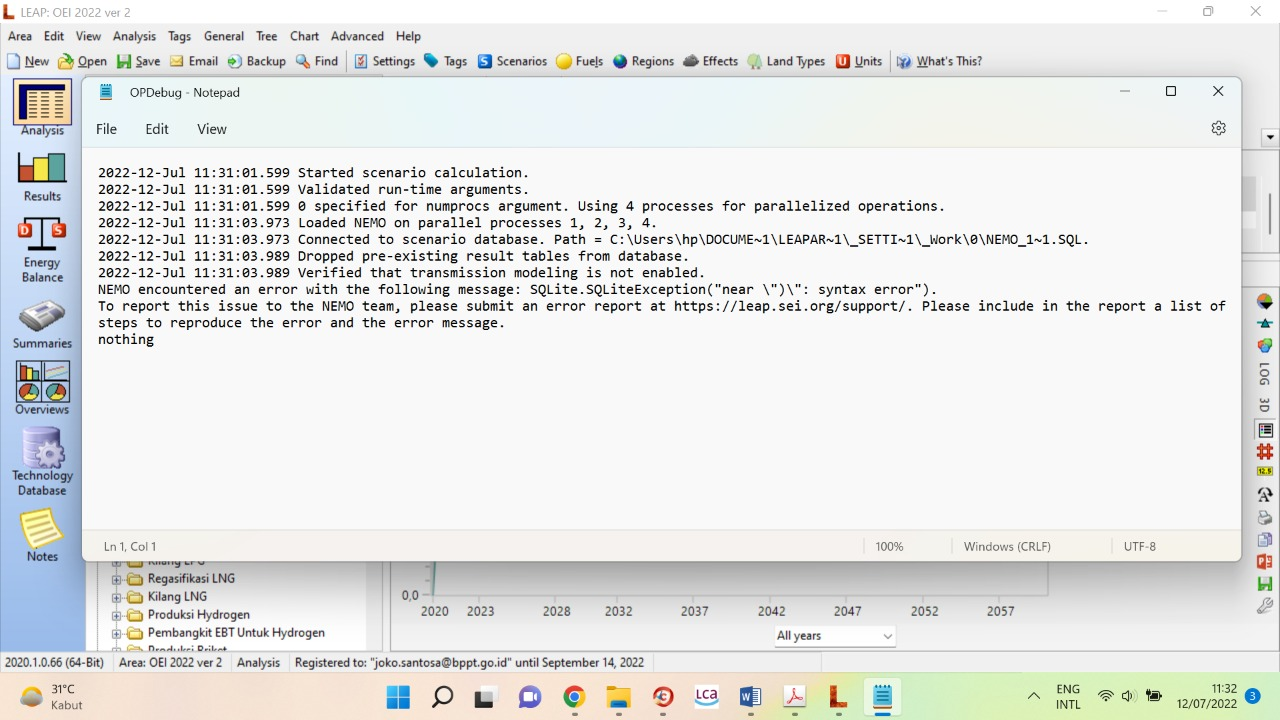Open the Summaries view icon

tap(42, 326)
